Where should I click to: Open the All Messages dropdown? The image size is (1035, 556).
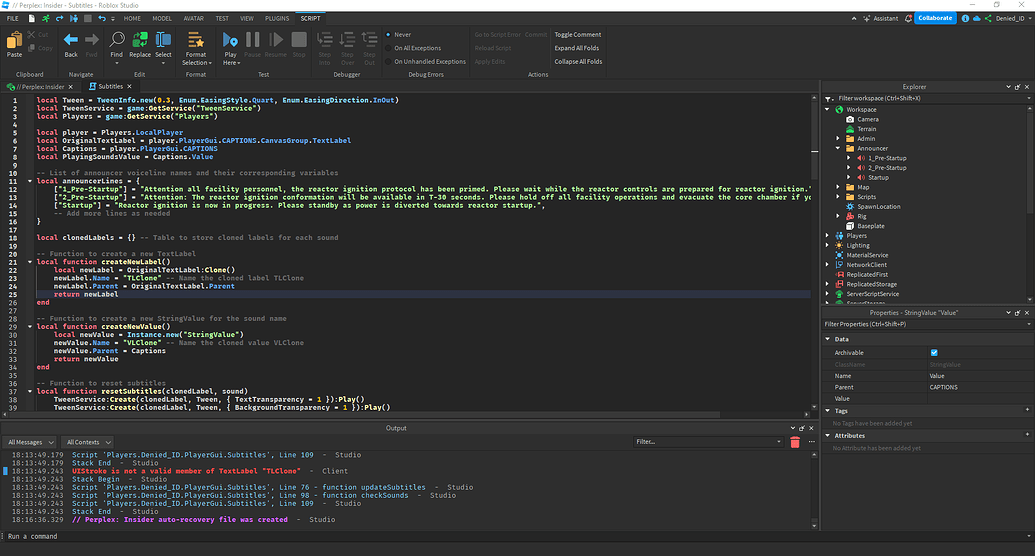tap(30, 441)
